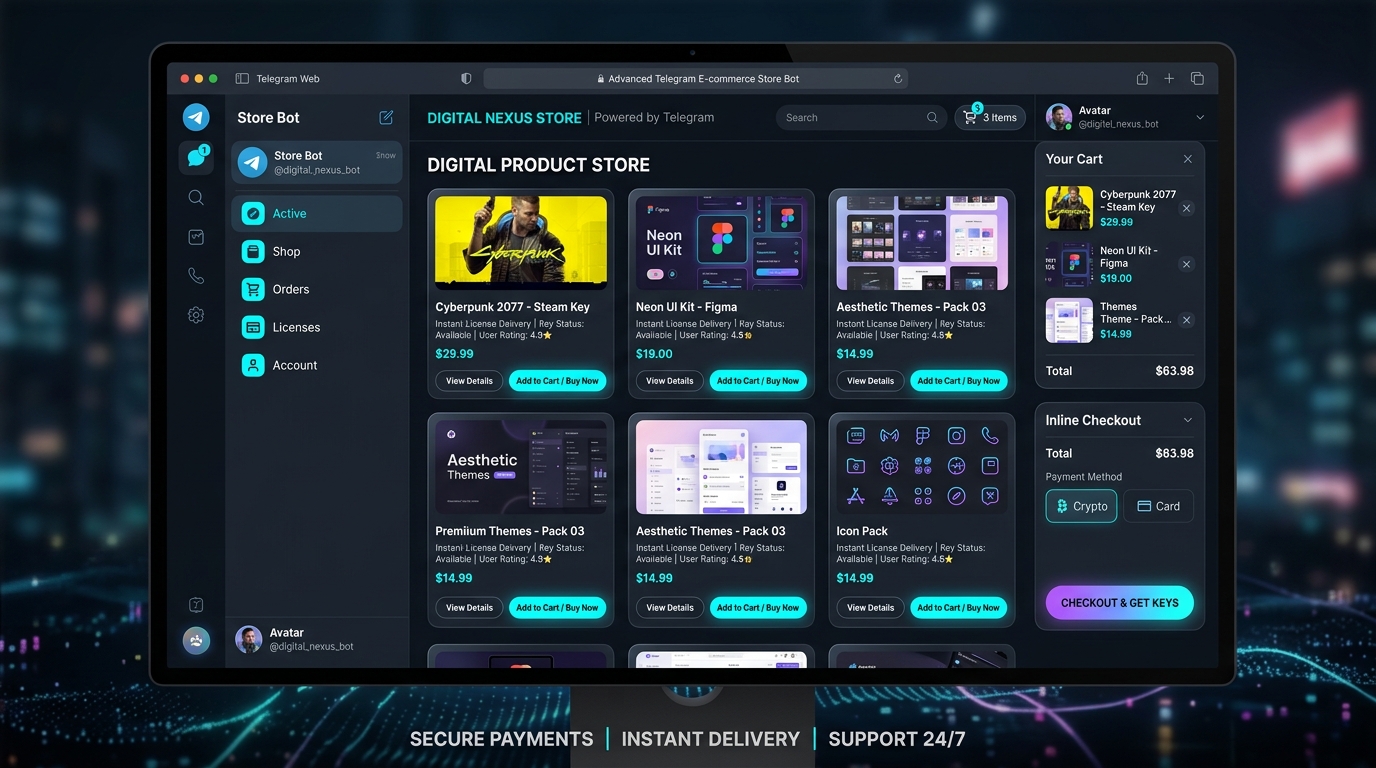
Task: Click the $63.98 total in Your Cart
Action: point(1174,371)
